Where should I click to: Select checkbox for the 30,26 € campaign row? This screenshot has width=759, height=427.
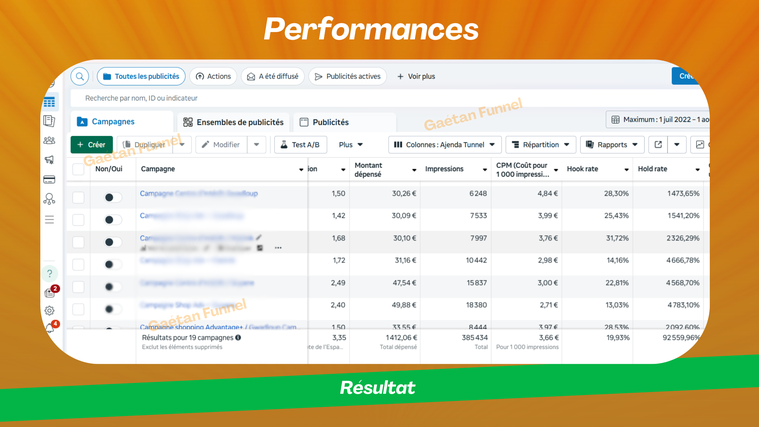pyautogui.click(x=78, y=197)
